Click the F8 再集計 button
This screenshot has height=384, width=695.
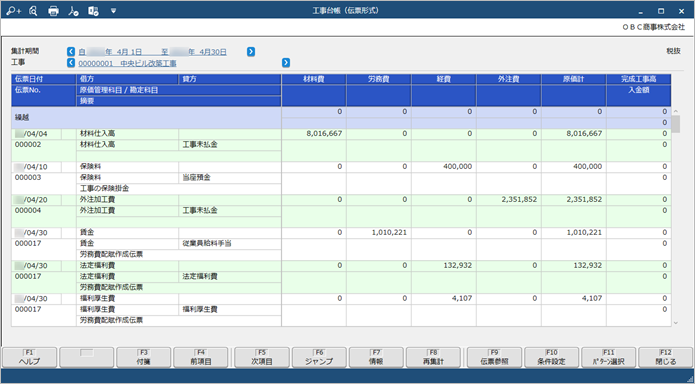[x=433, y=357]
